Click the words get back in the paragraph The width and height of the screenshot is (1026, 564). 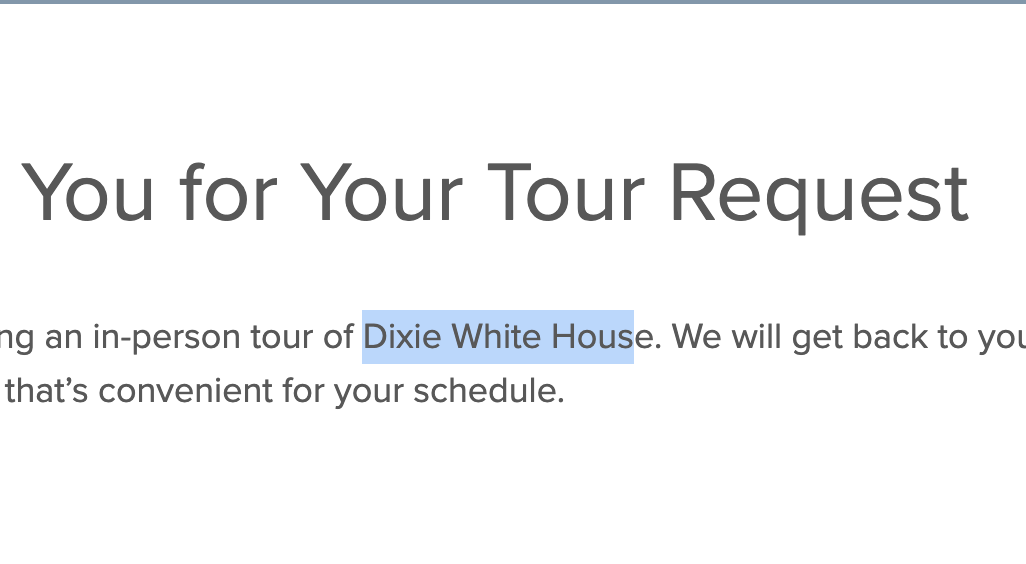860,339
